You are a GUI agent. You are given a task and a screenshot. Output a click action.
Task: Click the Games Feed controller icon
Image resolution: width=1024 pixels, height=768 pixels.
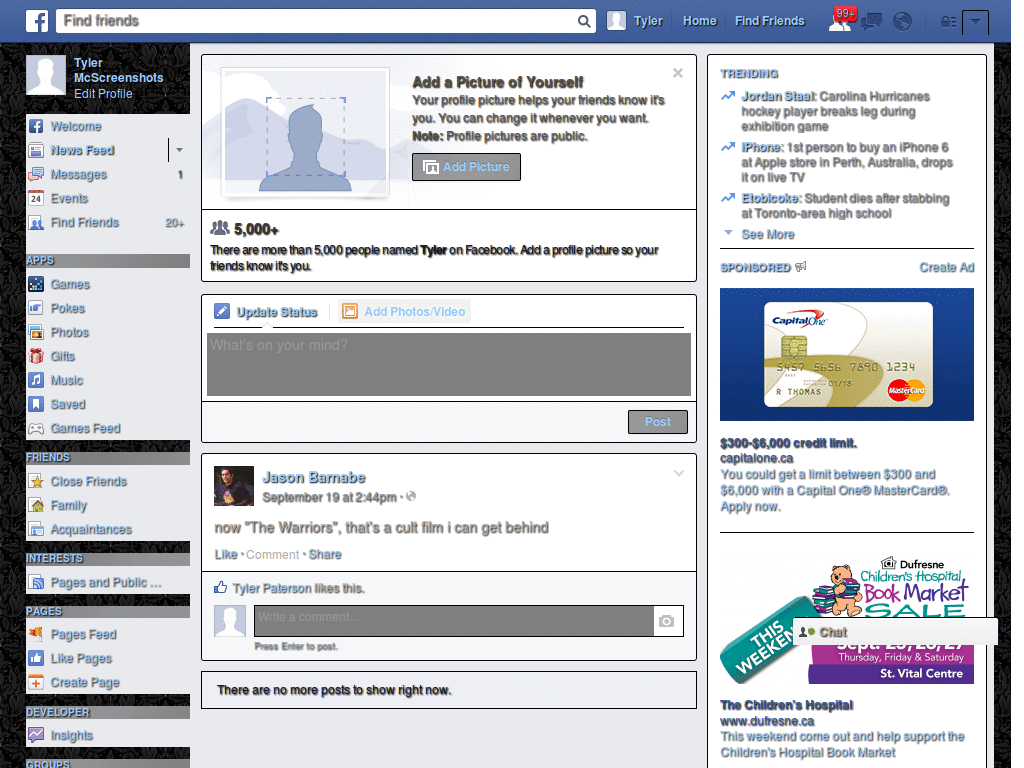coord(36,428)
